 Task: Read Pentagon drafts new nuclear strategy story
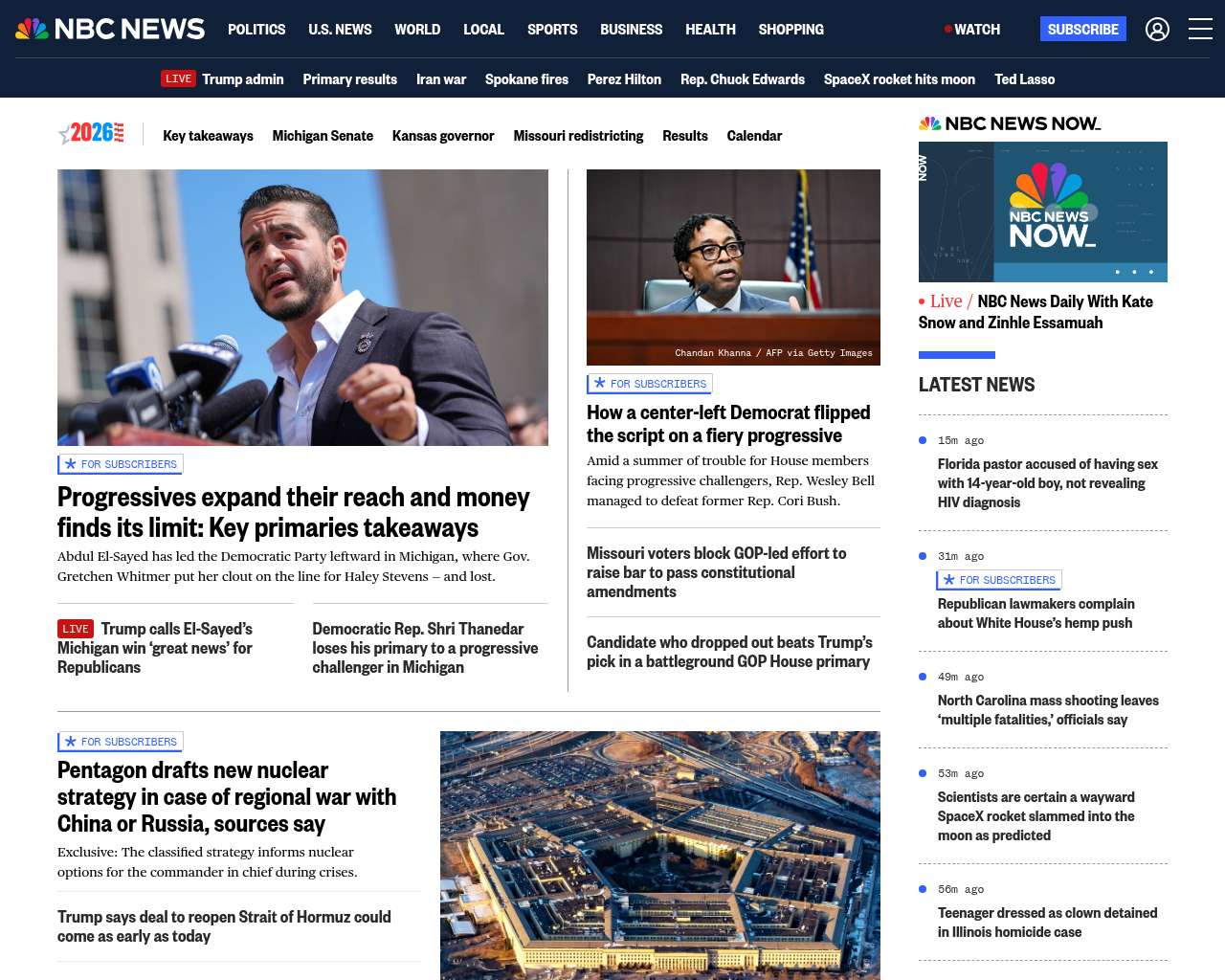click(x=227, y=797)
